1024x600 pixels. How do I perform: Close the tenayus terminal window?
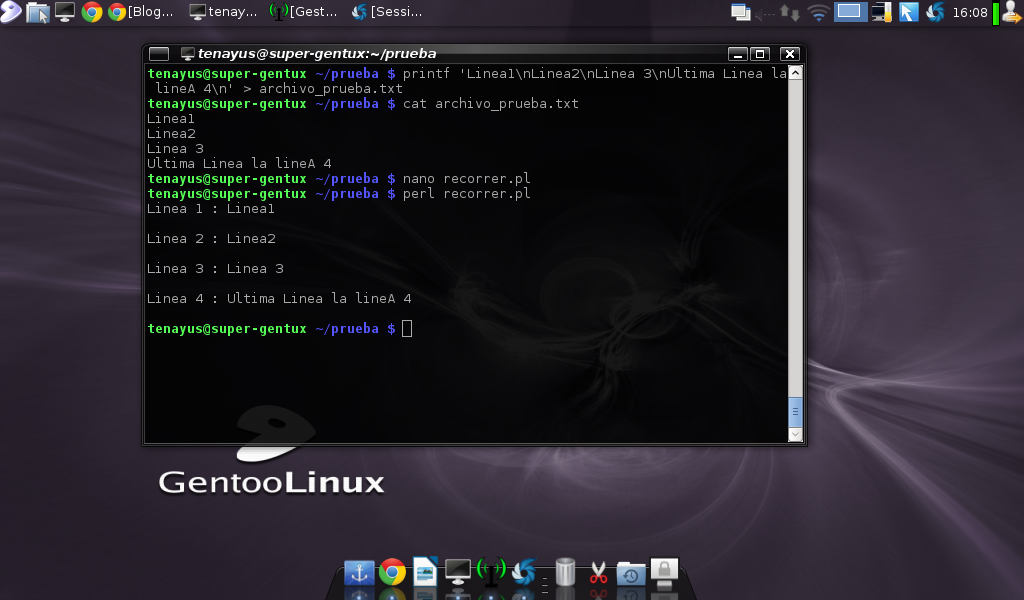(790, 54)
